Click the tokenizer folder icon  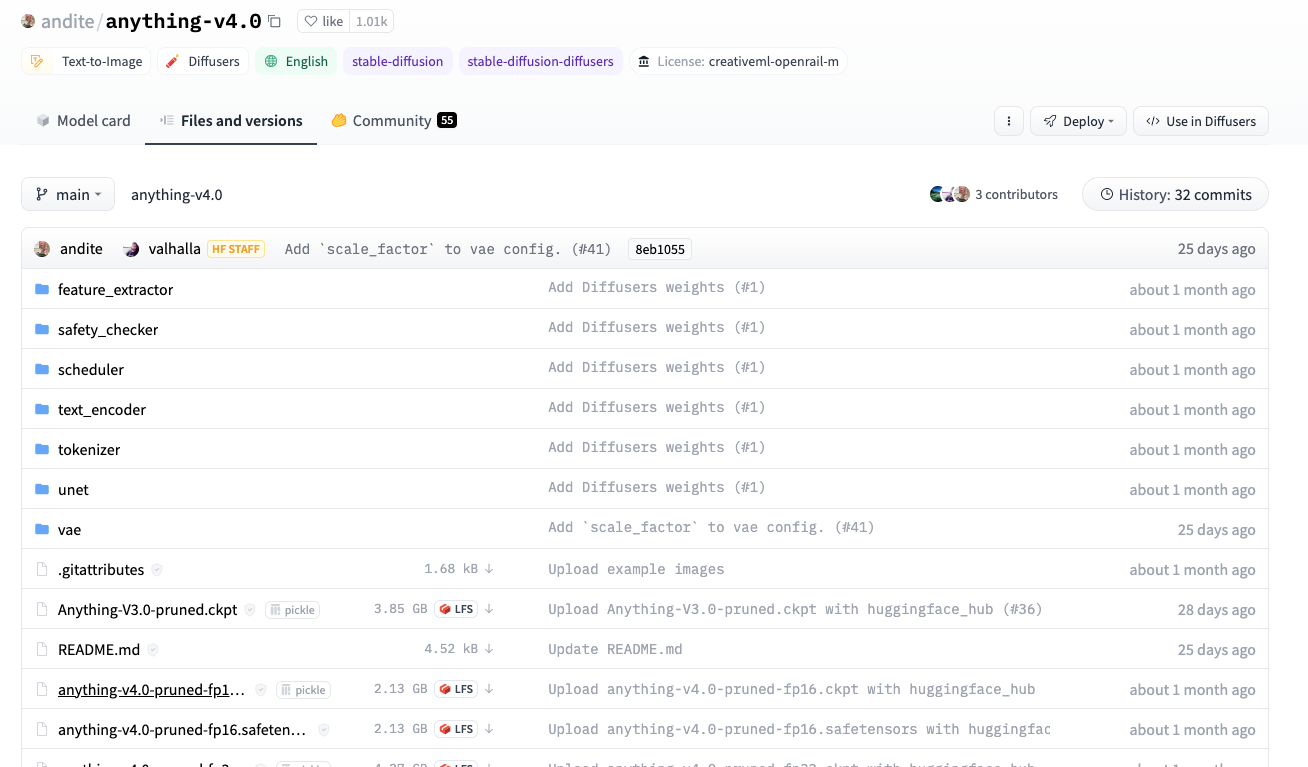42,449
